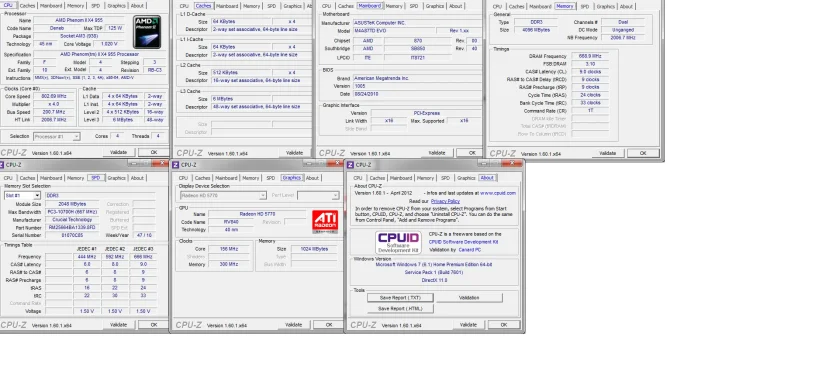
Task: Open the Processor #1 selection dropdown
Action: (x=57, y=137)
